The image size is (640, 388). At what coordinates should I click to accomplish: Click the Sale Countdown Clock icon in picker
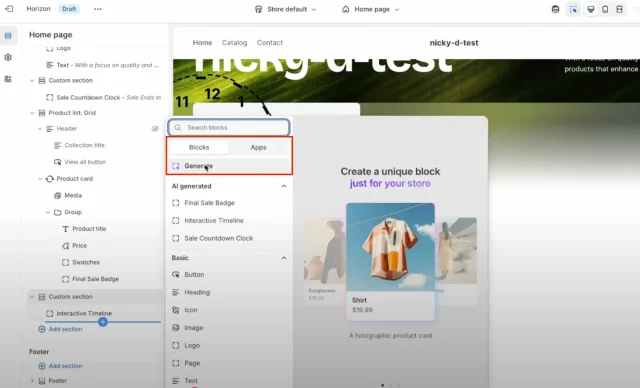176,238
